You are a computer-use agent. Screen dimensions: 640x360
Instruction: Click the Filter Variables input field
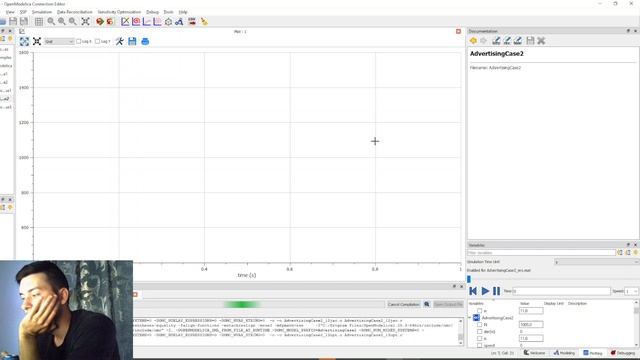(x=541, y=253)
